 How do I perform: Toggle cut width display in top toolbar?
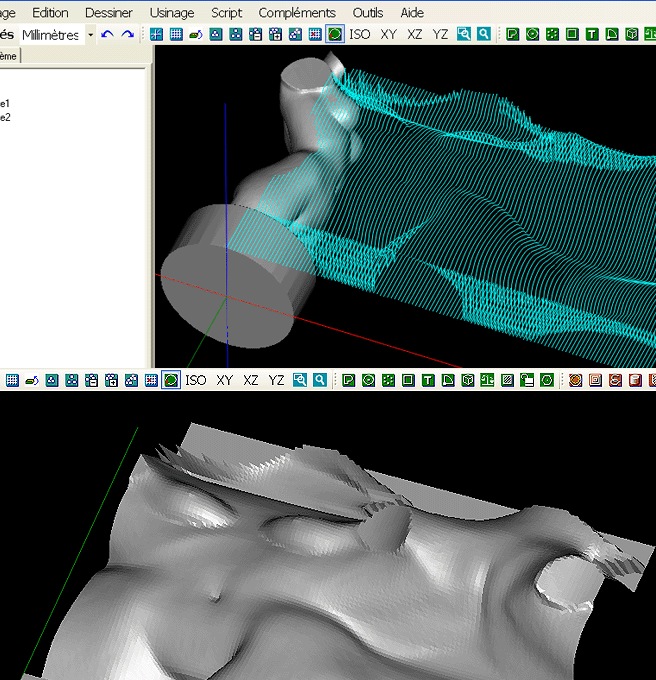pos(196,34)
